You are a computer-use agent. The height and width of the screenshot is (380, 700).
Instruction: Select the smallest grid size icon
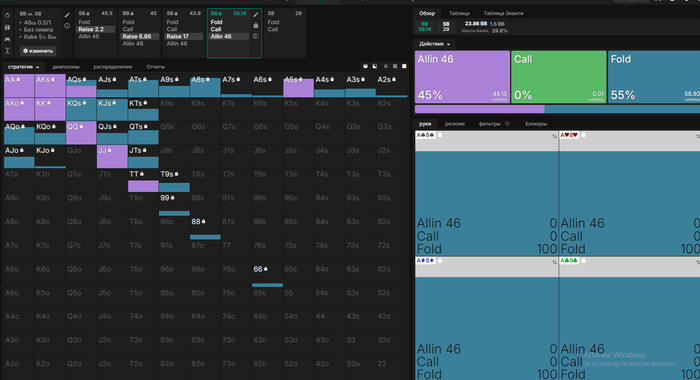386,67
